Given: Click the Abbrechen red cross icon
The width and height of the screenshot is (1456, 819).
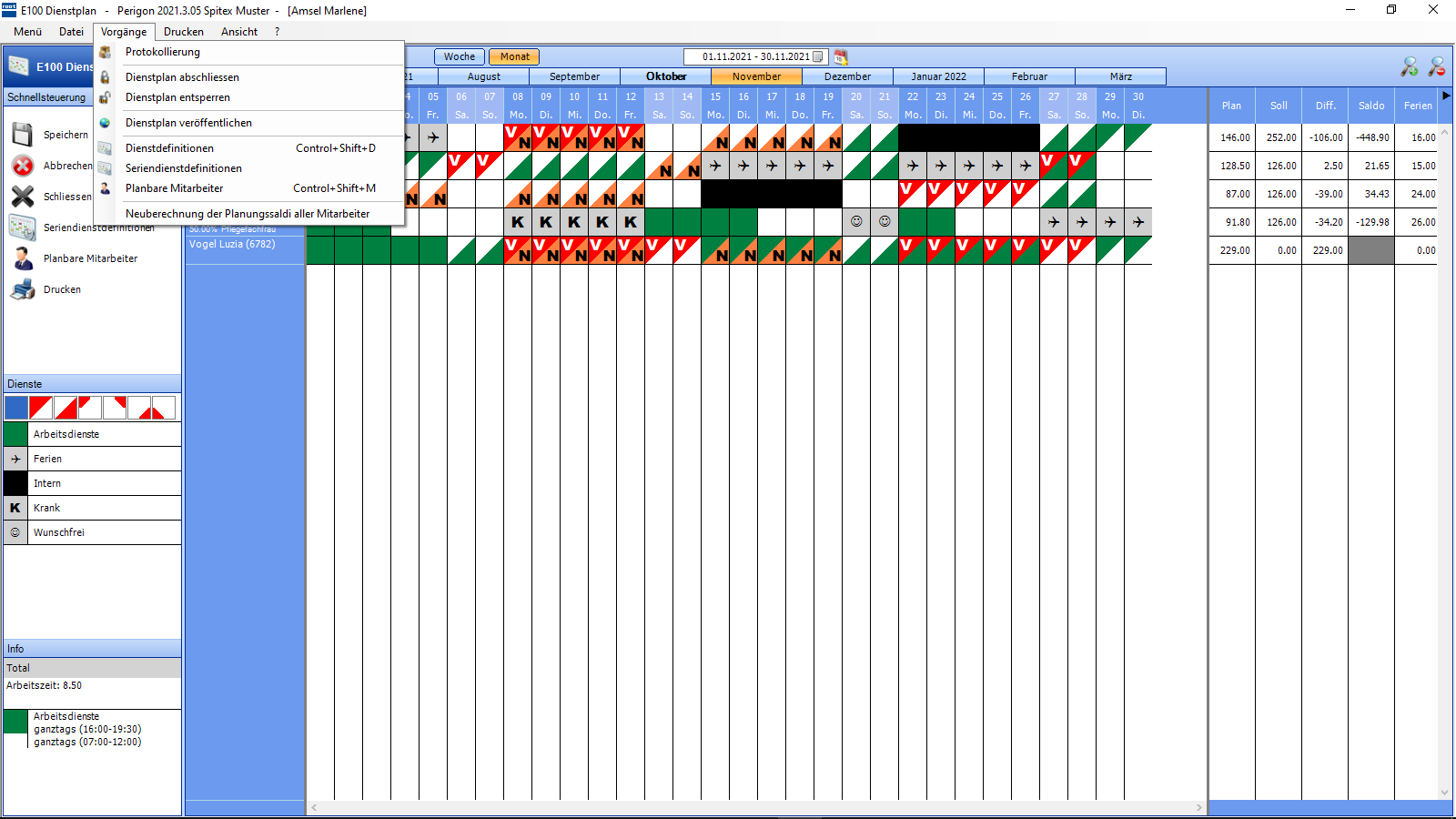Looking at the screenshot, I should (x=20, y=165).
